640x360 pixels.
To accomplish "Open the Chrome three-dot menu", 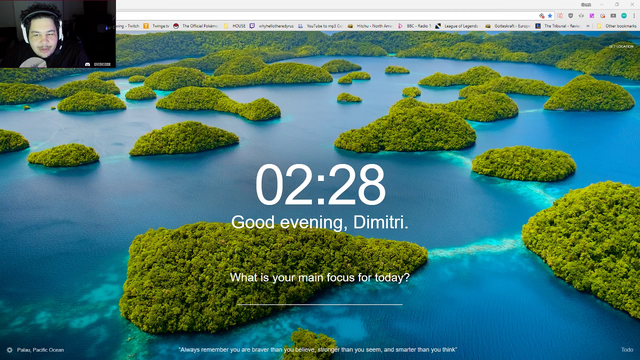I will click(634, 16).
